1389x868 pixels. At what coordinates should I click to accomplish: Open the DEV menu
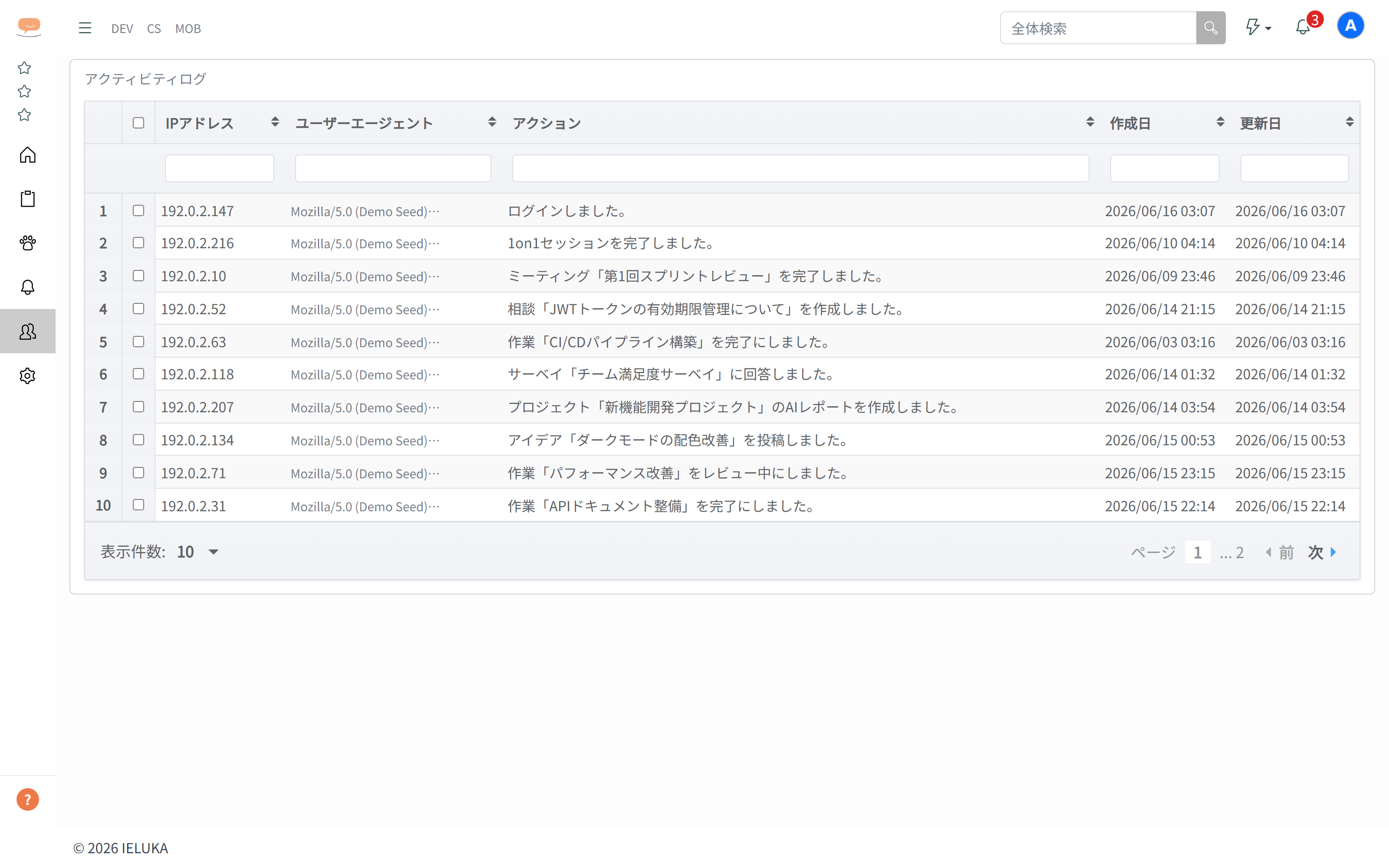pyautogui.click(x=122, y=28)
